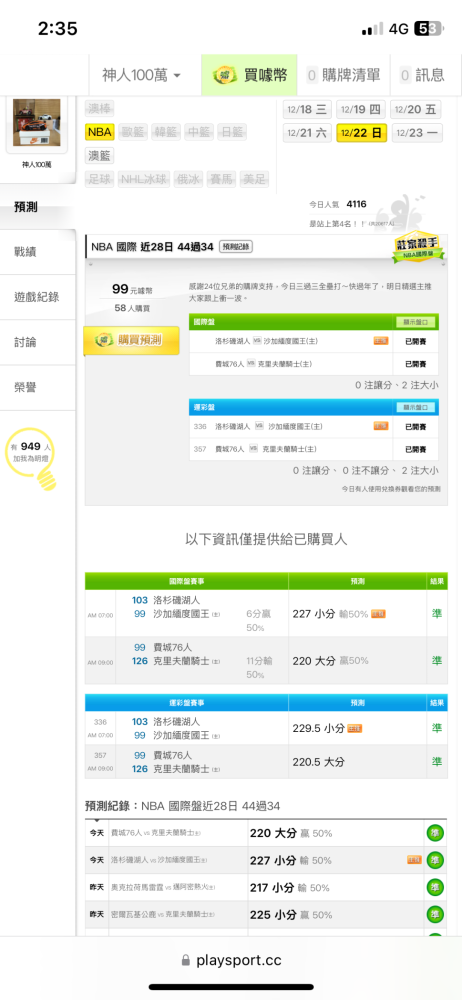Click 準 result for 220.5 大分
The width and height of the screenshot is (462, 1000).
point(436,761)
